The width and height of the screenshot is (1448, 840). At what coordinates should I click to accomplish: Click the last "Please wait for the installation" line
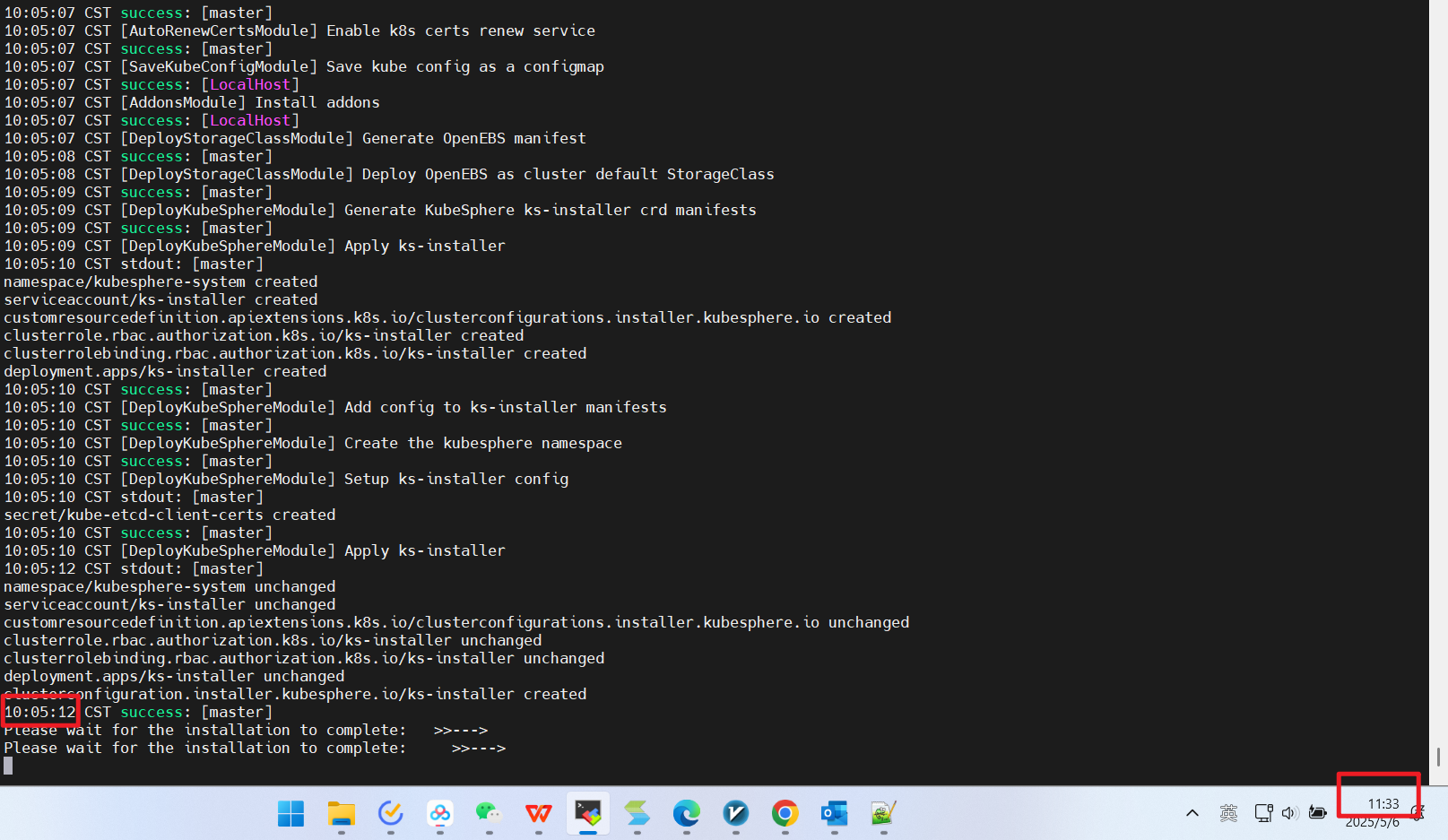[x=255, y=748]
